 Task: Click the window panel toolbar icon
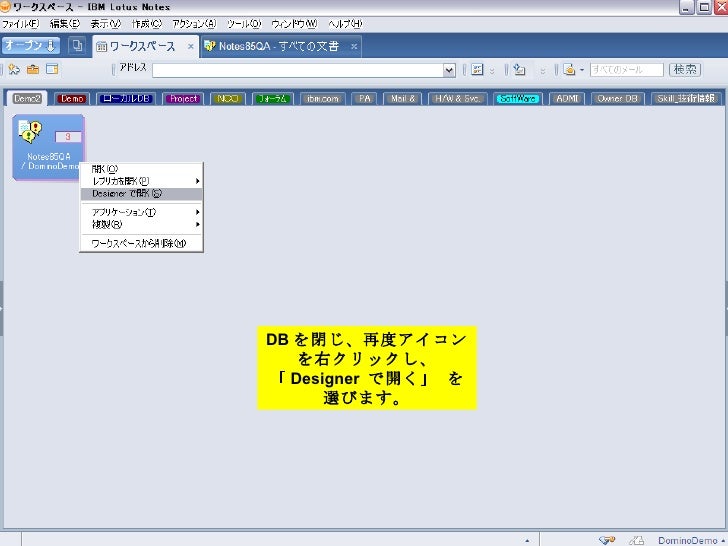tap(52, 70)
